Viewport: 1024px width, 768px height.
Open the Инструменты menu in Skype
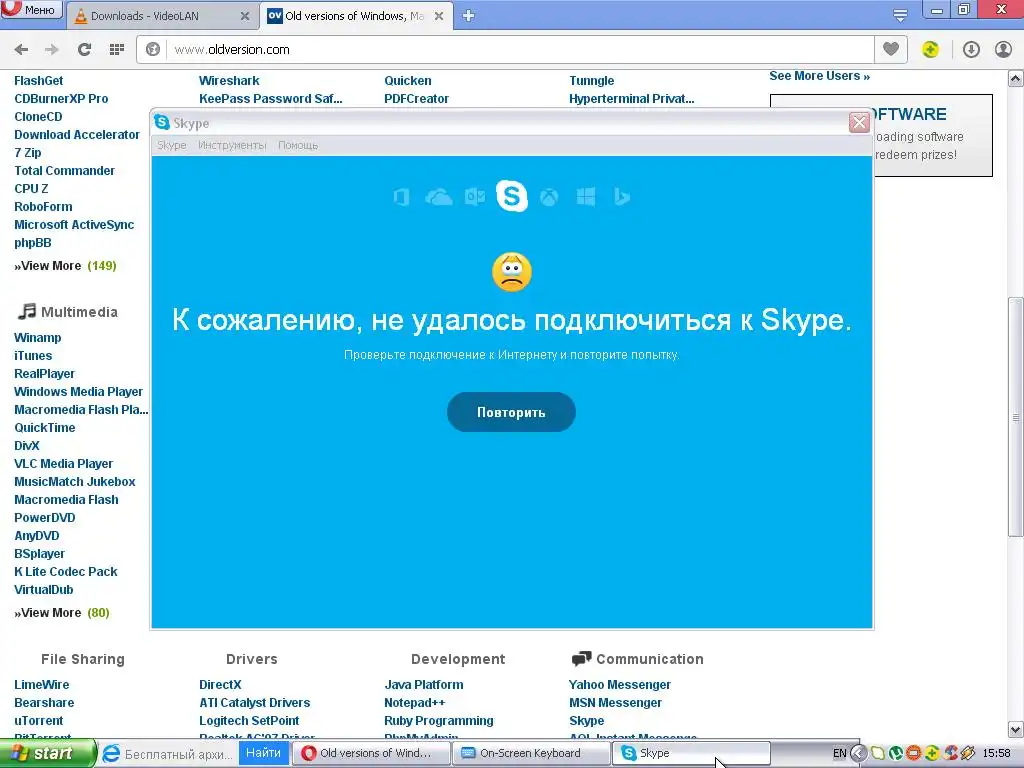(232, 145)
